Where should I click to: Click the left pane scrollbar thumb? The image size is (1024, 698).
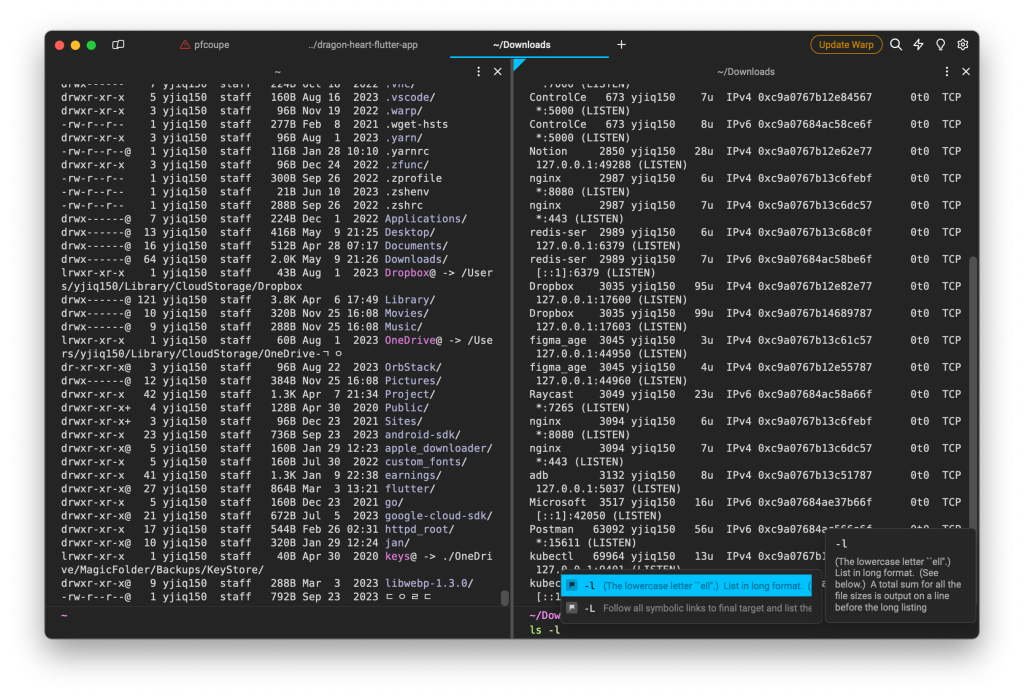coord(505,597)
